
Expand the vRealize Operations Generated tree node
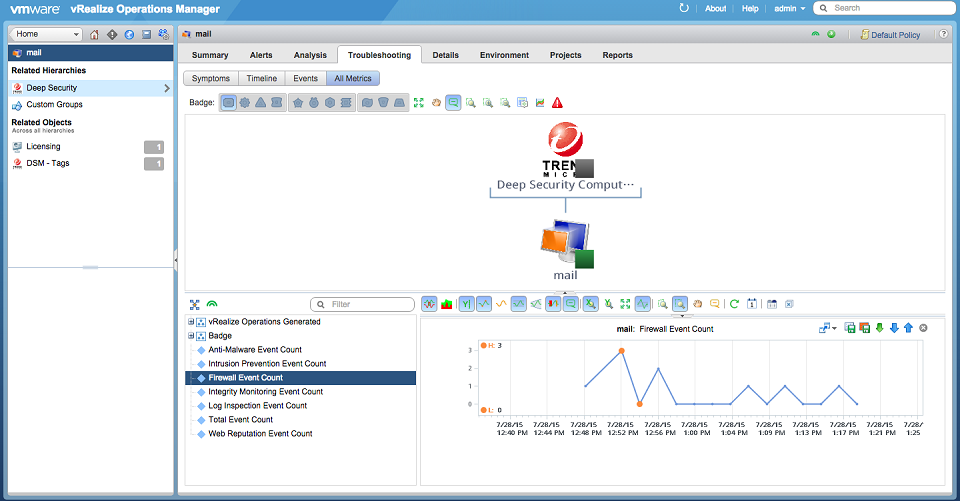pos(191,322)
